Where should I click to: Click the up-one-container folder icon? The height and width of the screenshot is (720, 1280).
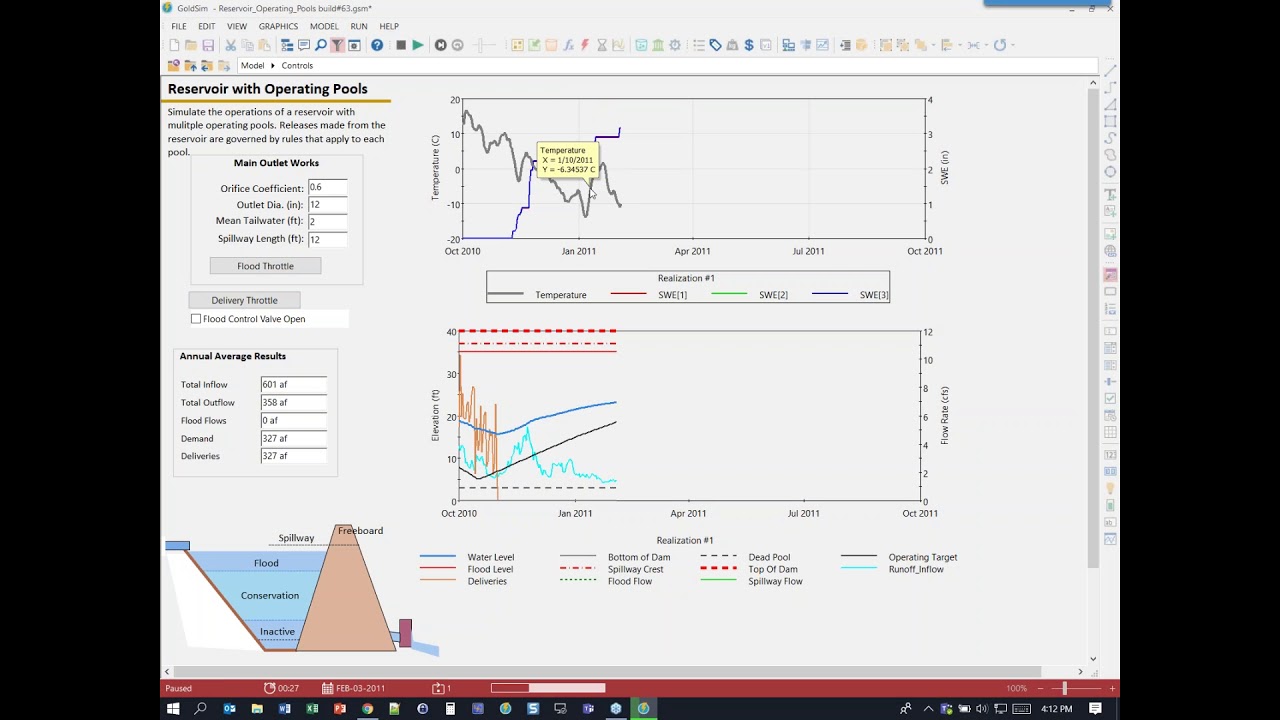(x=191, y=65)
